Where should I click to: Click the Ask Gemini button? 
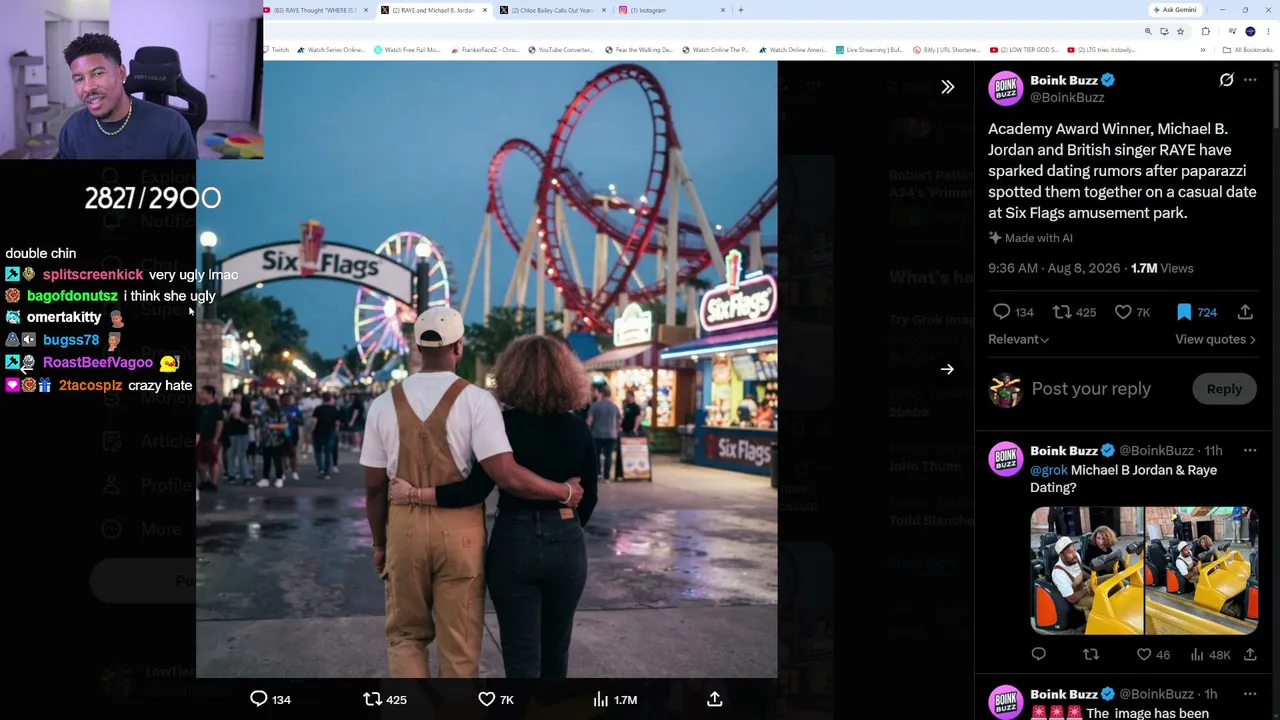click(1175, 10)
